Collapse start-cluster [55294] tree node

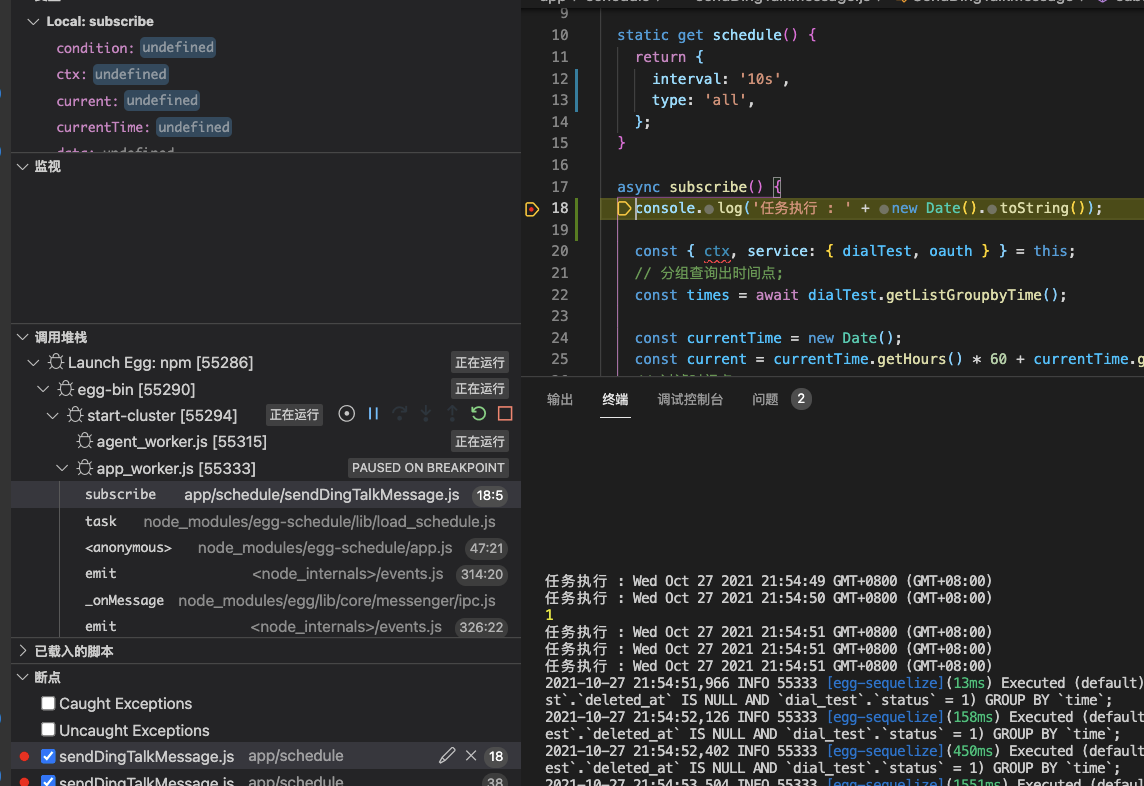pos(53,415)
